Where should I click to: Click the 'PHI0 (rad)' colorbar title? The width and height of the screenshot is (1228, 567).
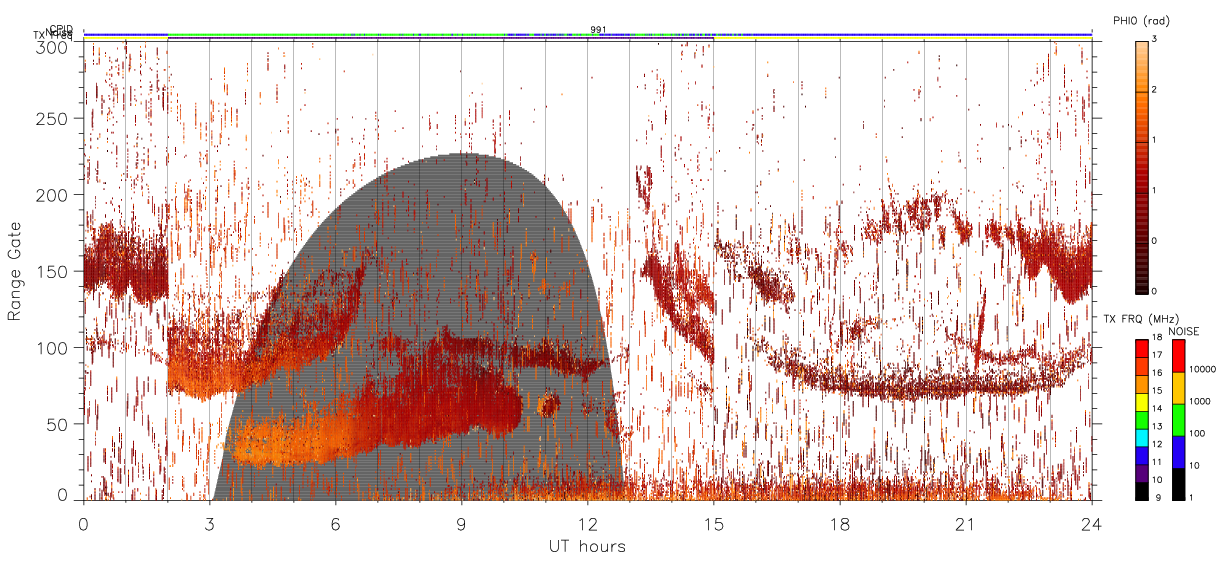coord(1141,21)
